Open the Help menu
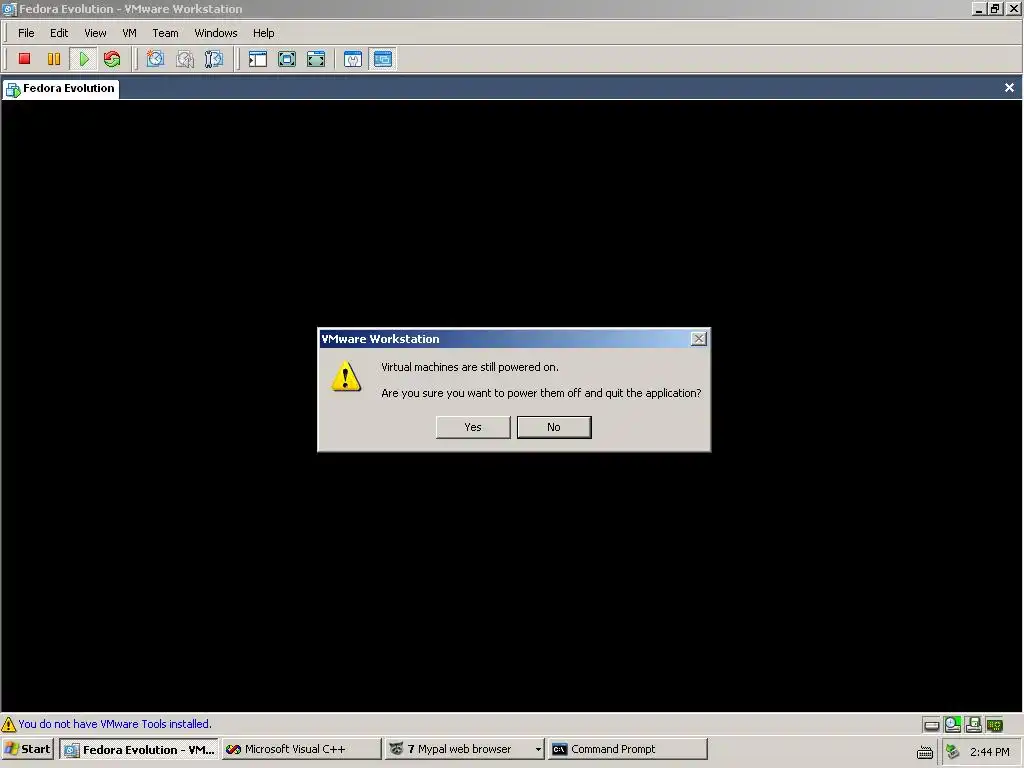The image size is (1024, 768). pos(264,33)
